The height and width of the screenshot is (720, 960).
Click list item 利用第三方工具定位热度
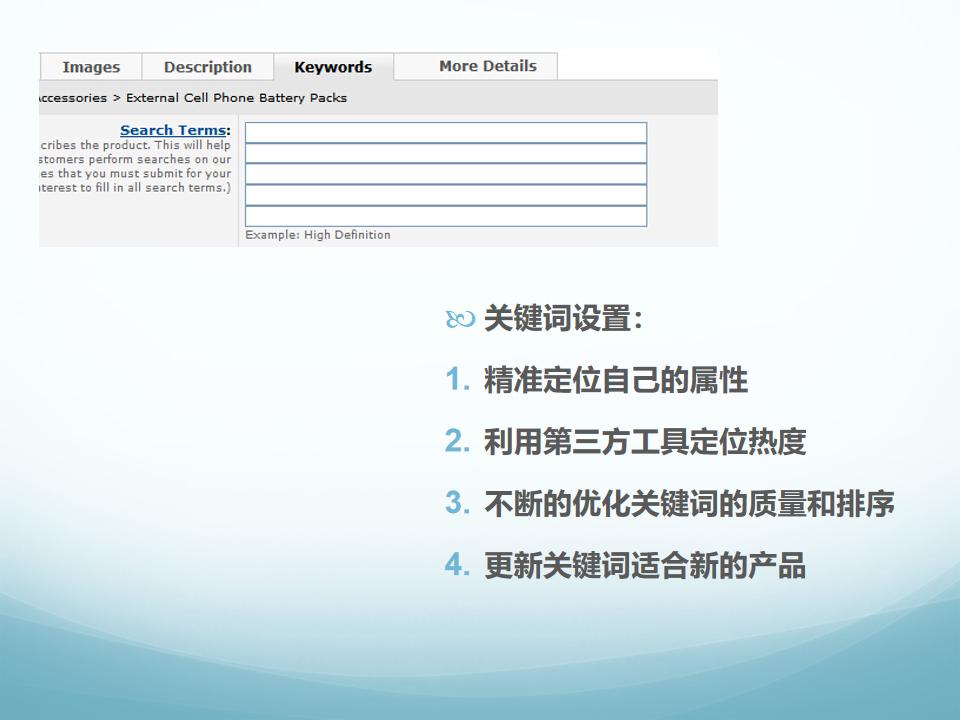[644, 442]
